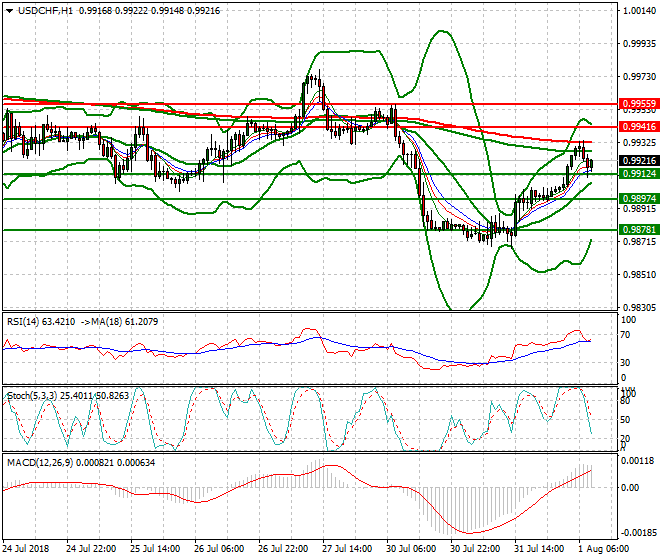Screen dimensions: 660x560
Task: Select the USDCHF,H1 chart title text
Action: 45,11
